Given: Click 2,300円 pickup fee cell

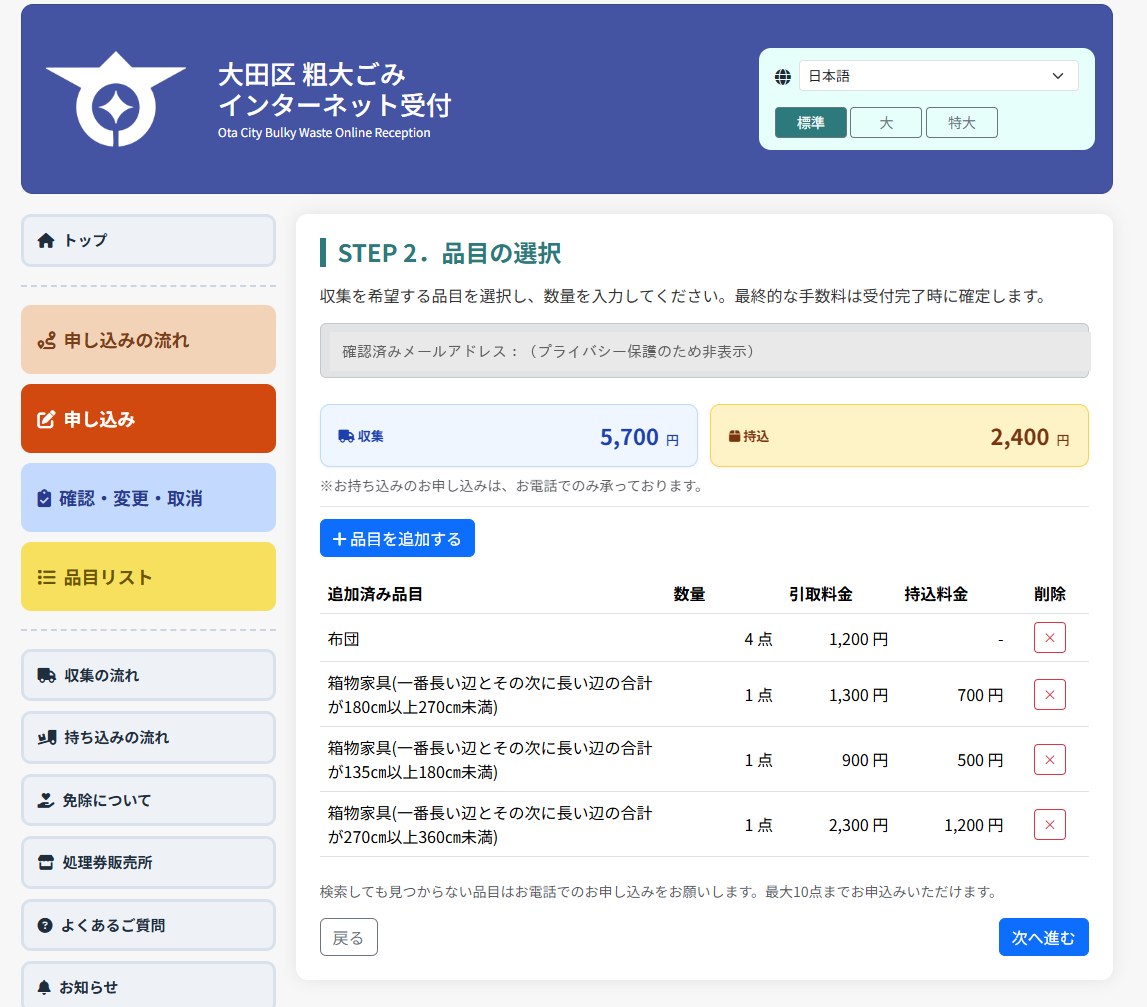Looking at the screenshot, I should coord(859,825).
